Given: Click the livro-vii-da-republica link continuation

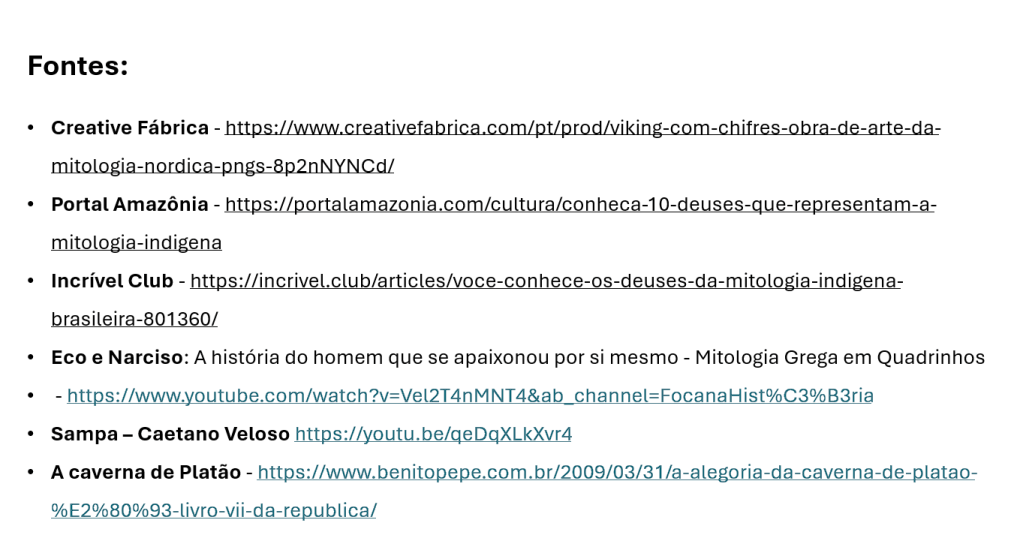Looking at the screenshot, I should pos(214,510).
